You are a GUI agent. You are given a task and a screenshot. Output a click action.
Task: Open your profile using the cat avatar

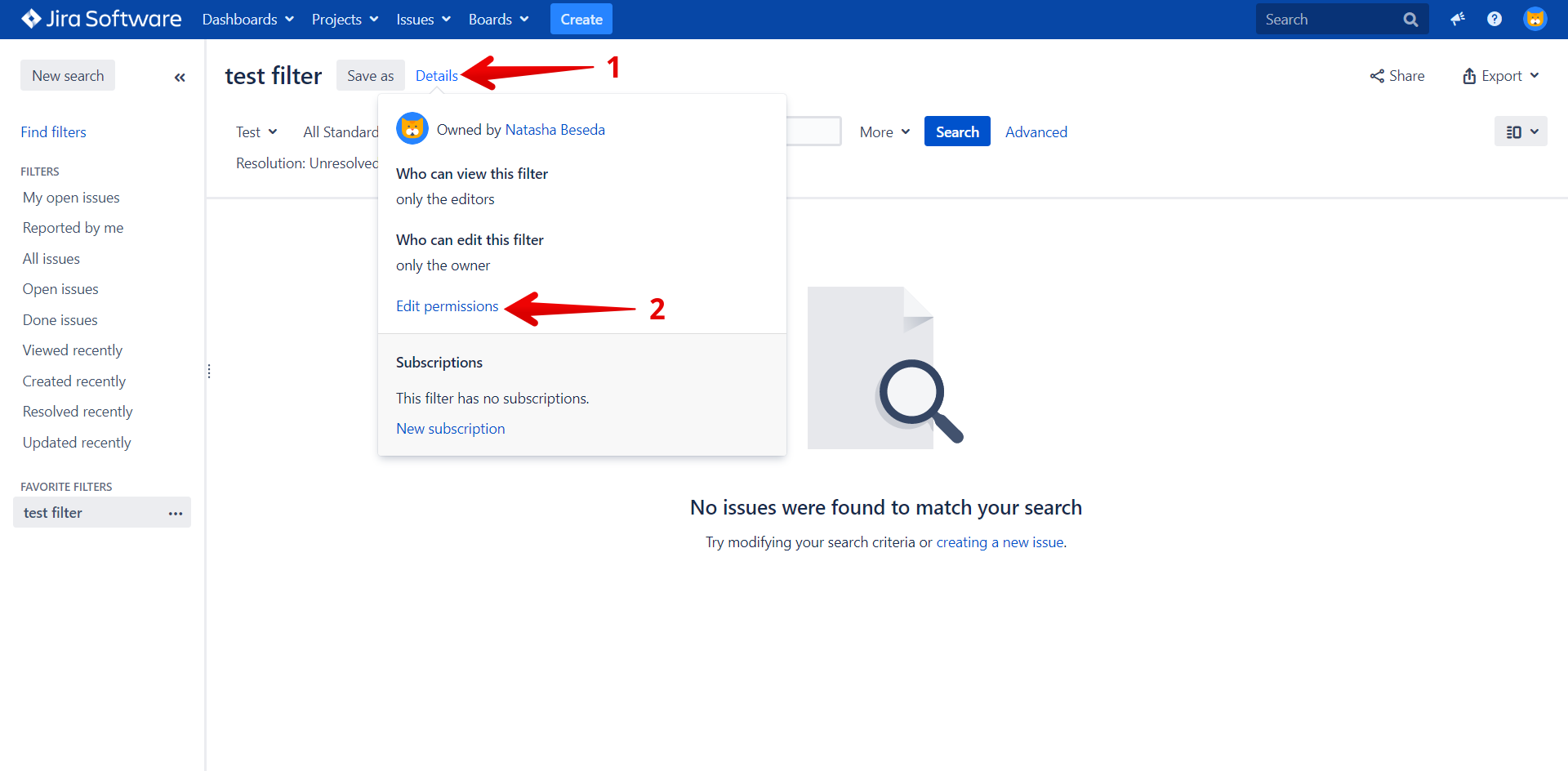(x=1535, y=18)
